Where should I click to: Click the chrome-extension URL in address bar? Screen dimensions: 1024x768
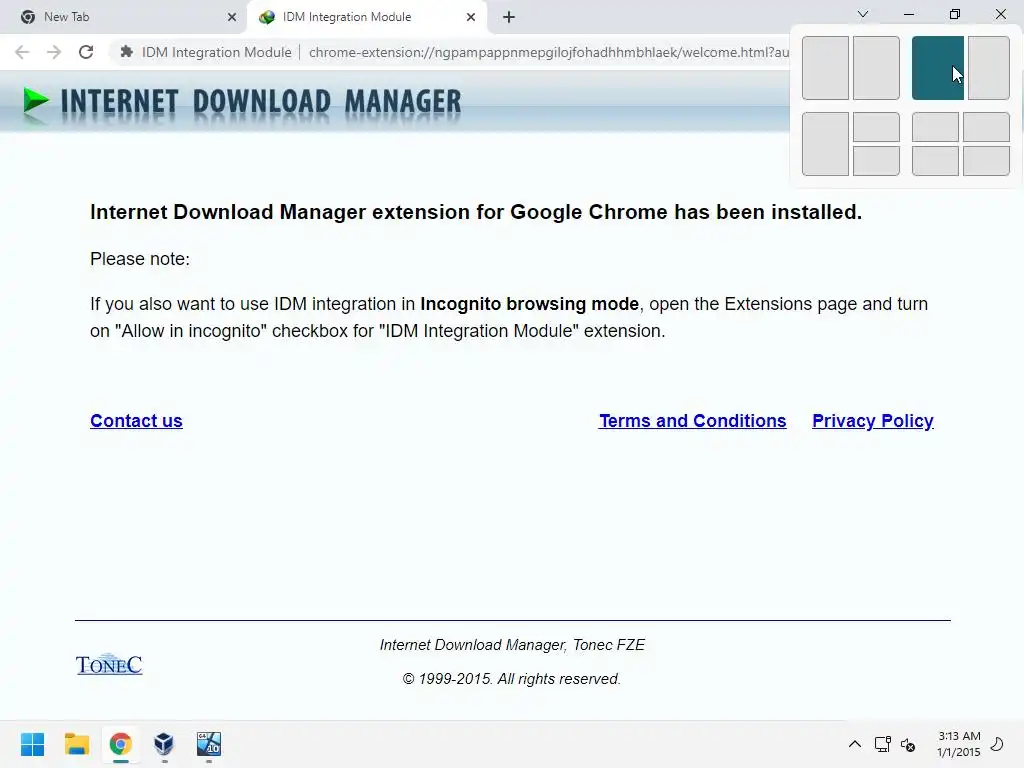coord(549,52)
